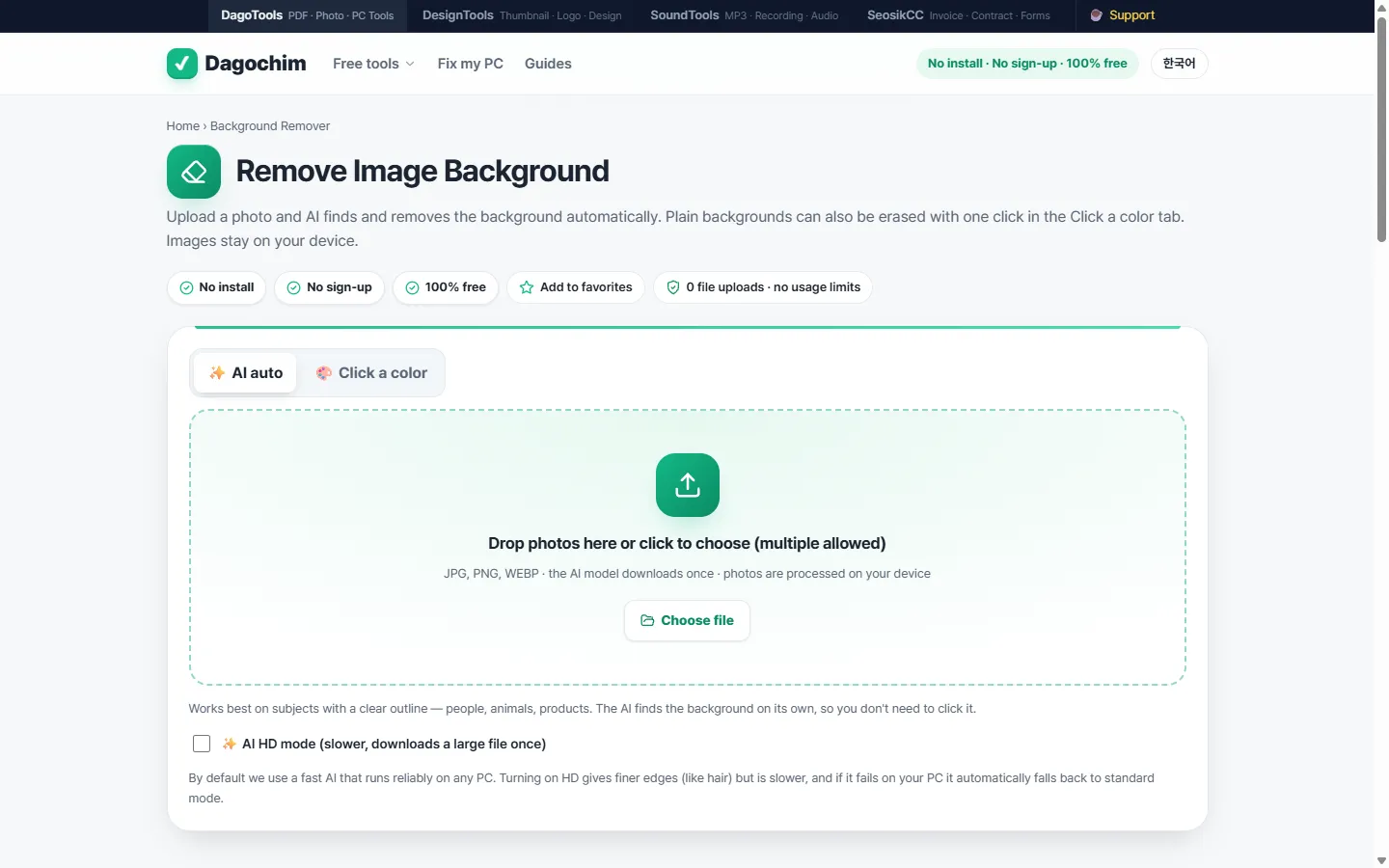Click the photo drop zone heading text
The height and width of the screenshot is (868, 1389).
click(687, 543)
